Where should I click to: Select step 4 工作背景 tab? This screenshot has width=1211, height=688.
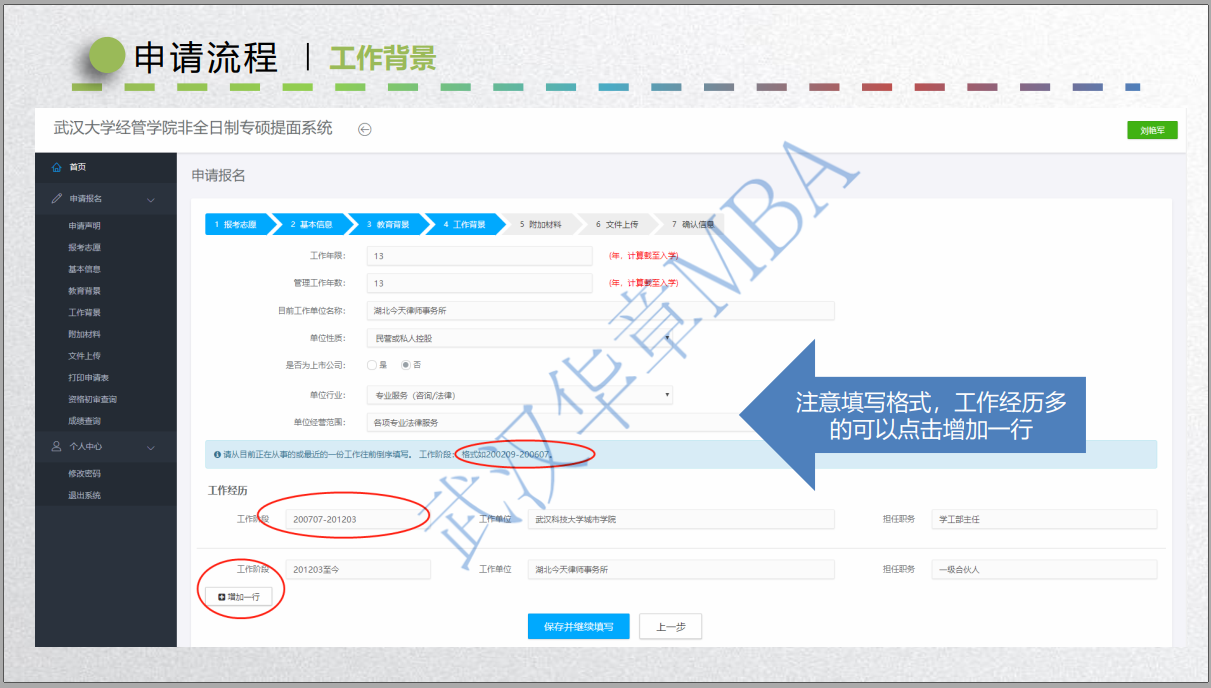(465, 225)
